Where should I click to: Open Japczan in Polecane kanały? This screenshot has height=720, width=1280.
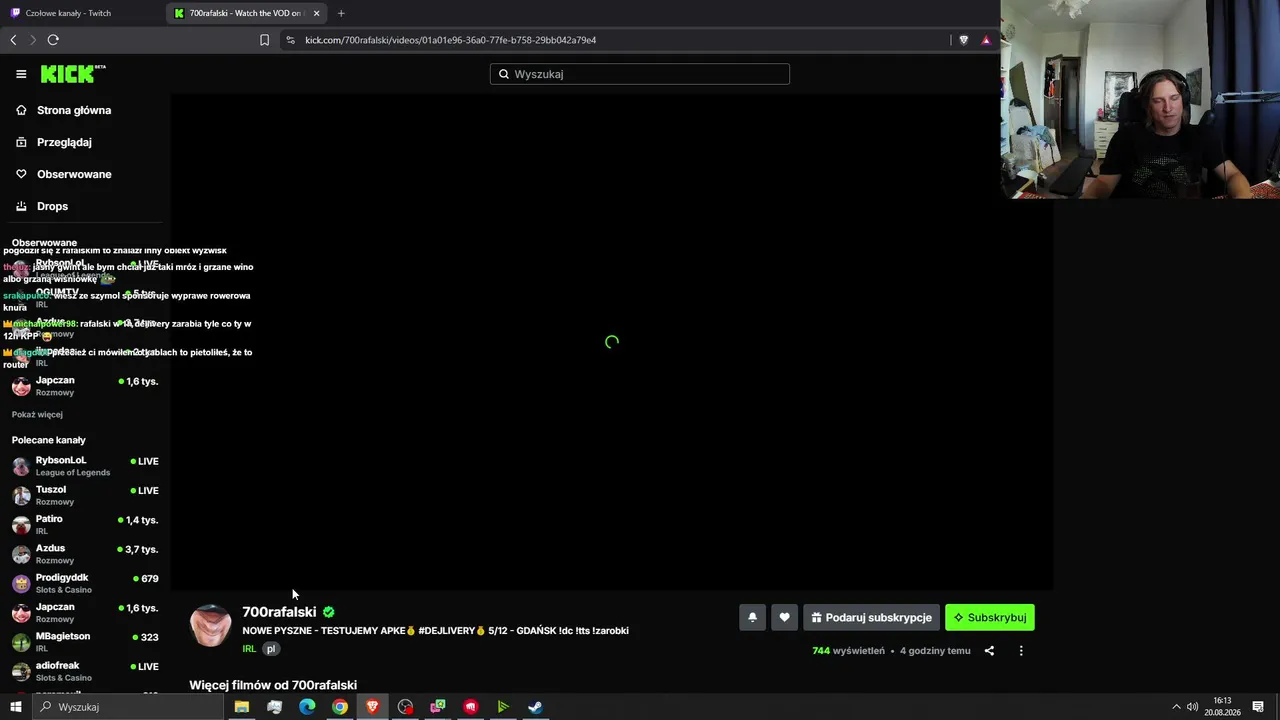[85, 612]
